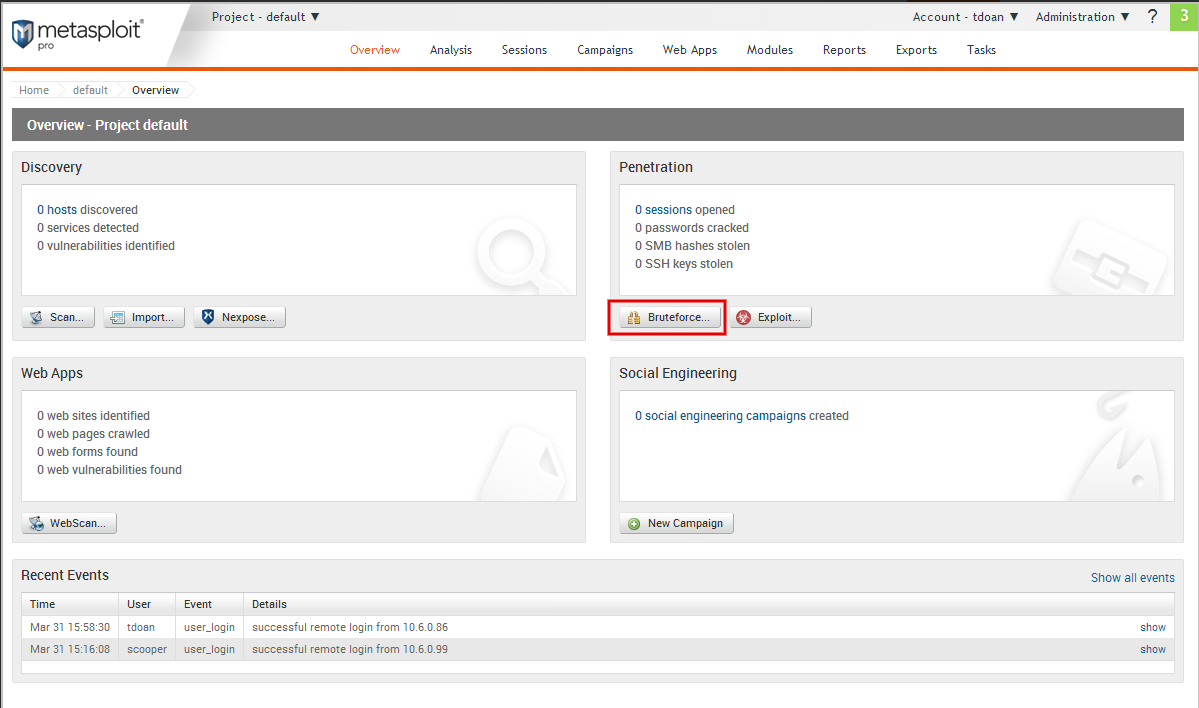This screenshot has height=708, width=1199.
Task: Show details for tdoan login event
Action: pos(1152,628)
